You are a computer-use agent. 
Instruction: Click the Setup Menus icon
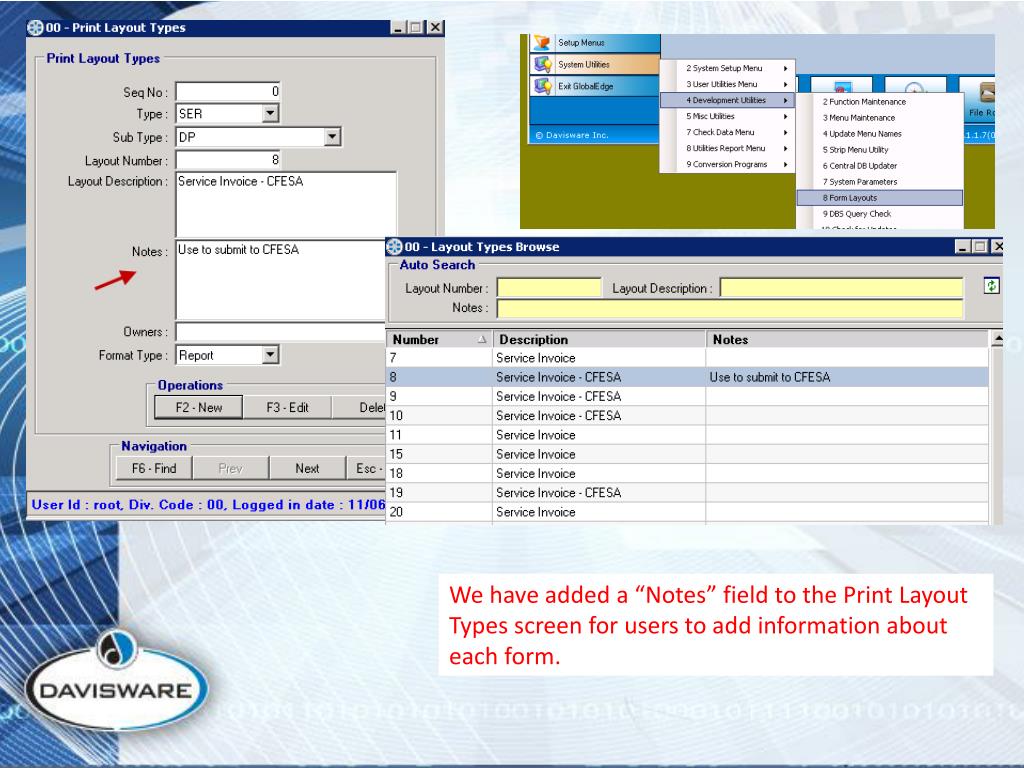click(541, 42)
